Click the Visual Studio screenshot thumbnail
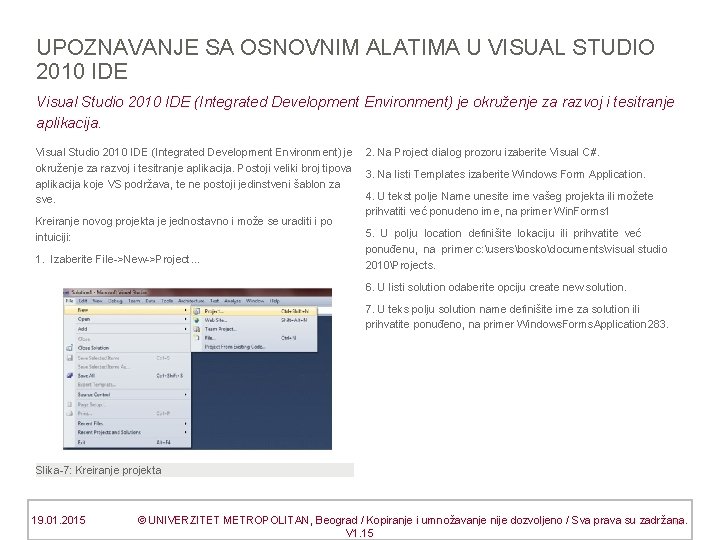Screen dimensions: 720x540 pos(197,369)
